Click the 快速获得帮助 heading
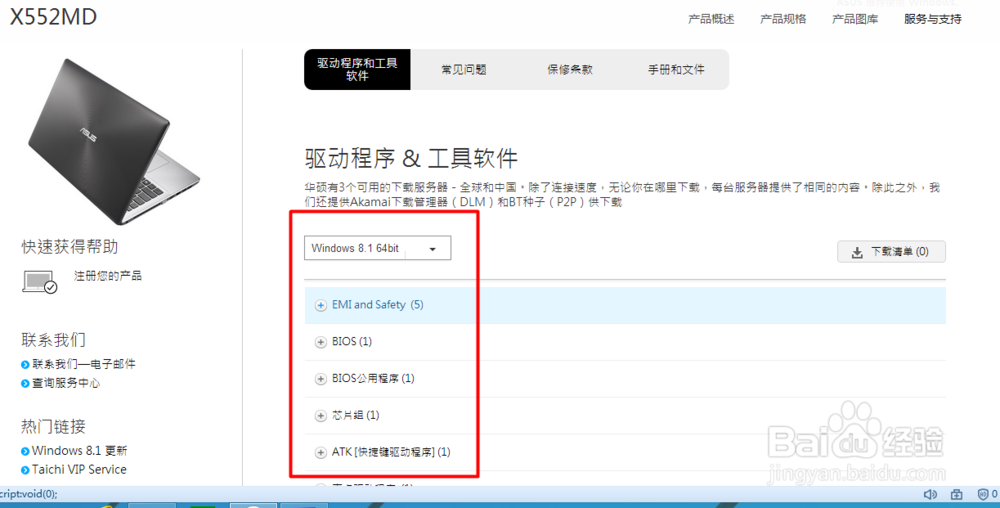Screen dimensions: 1000x508 point(70,247)
